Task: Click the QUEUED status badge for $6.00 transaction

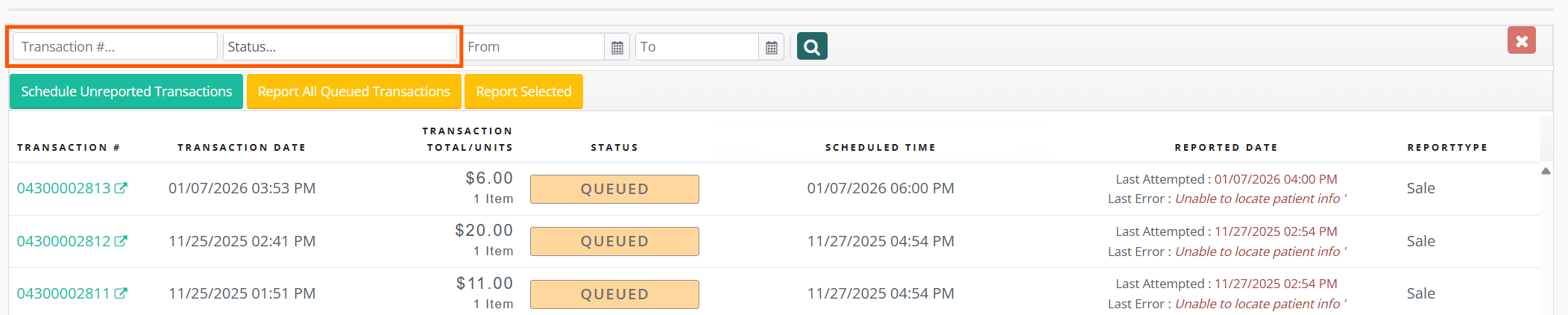Action: click(614, 189)
